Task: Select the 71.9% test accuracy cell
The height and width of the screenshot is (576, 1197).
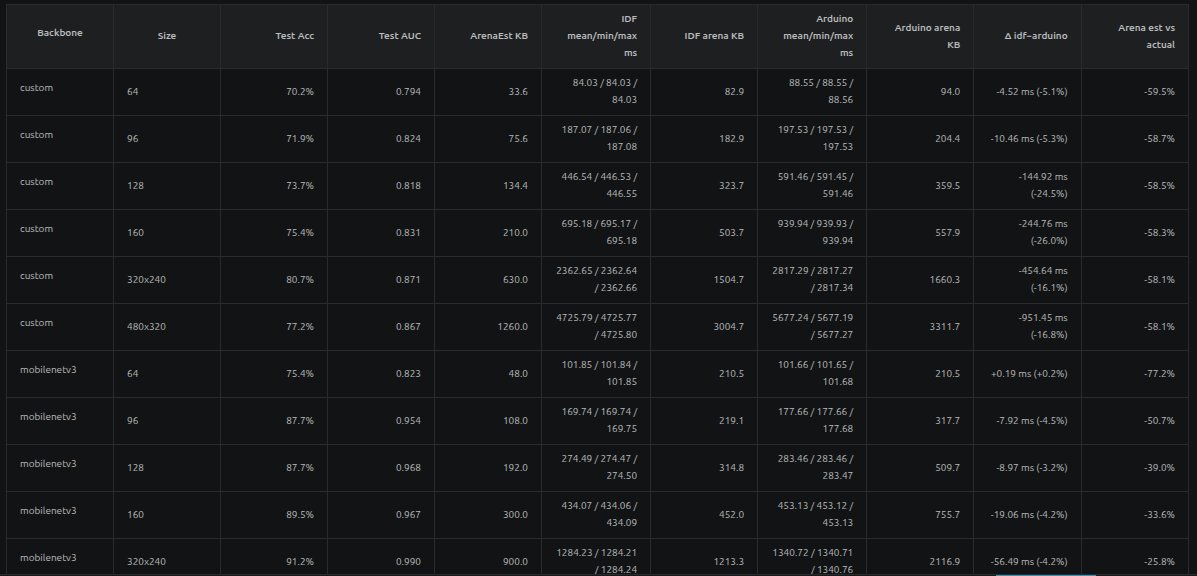Action: click(x=300, y=139)
